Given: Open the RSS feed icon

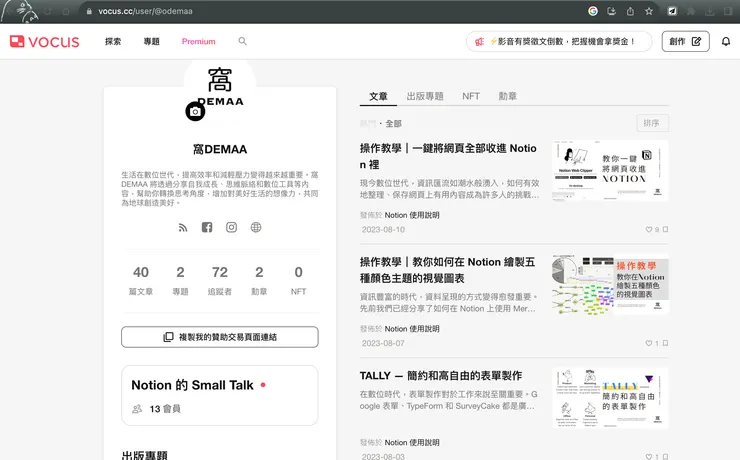Looking at the screenshot, I should pos(183,227).
